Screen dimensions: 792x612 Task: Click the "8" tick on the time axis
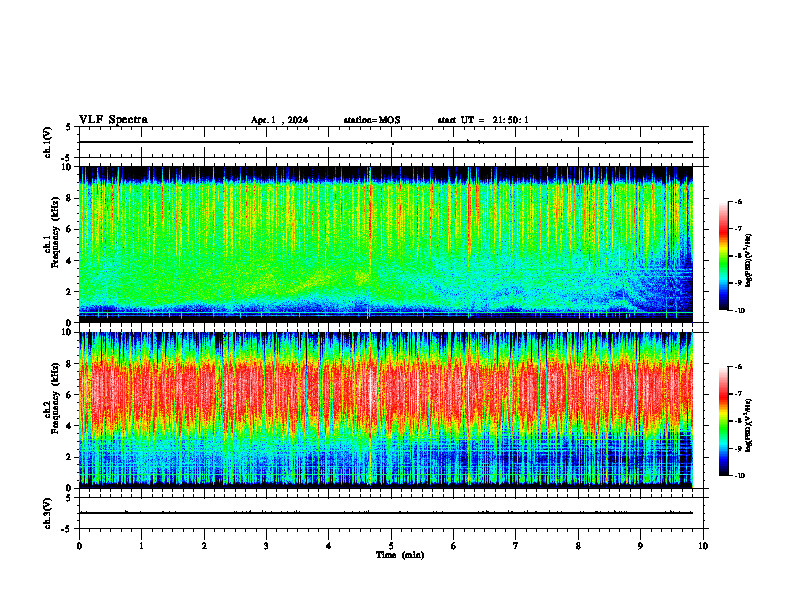point(578,546)
